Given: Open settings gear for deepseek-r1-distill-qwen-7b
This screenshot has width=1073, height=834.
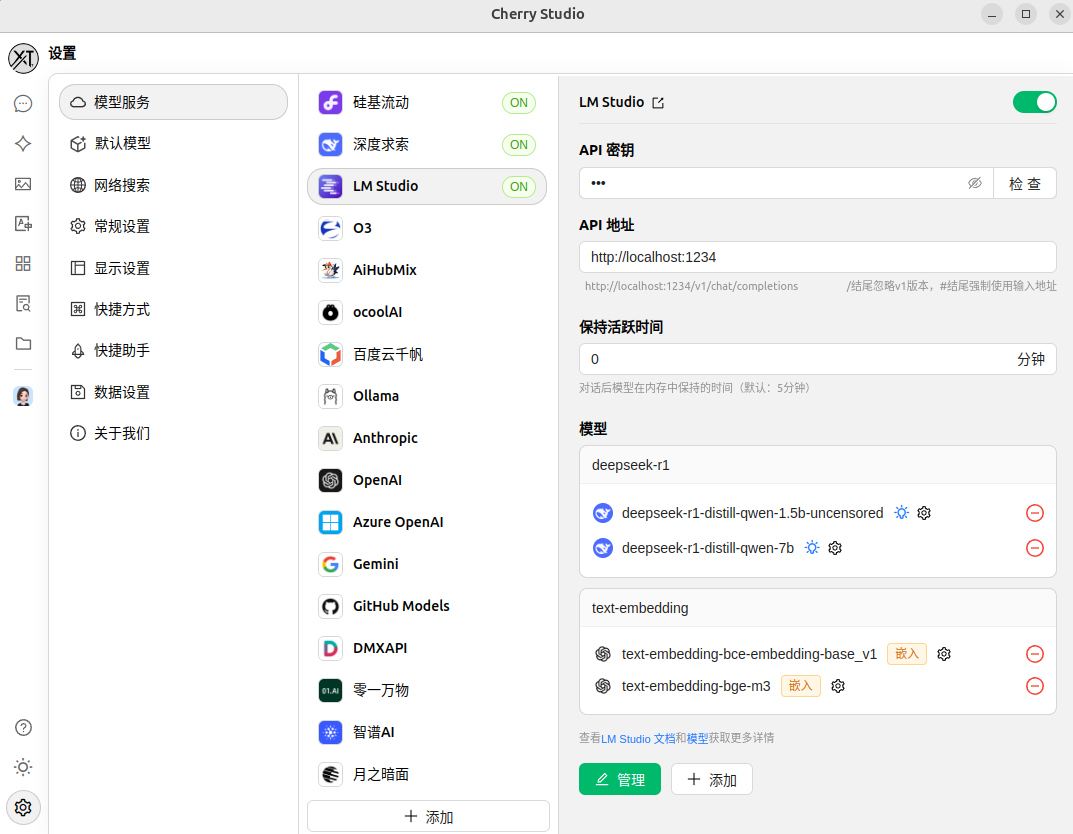Looking at the screenshot, I should tap(835, 548).
